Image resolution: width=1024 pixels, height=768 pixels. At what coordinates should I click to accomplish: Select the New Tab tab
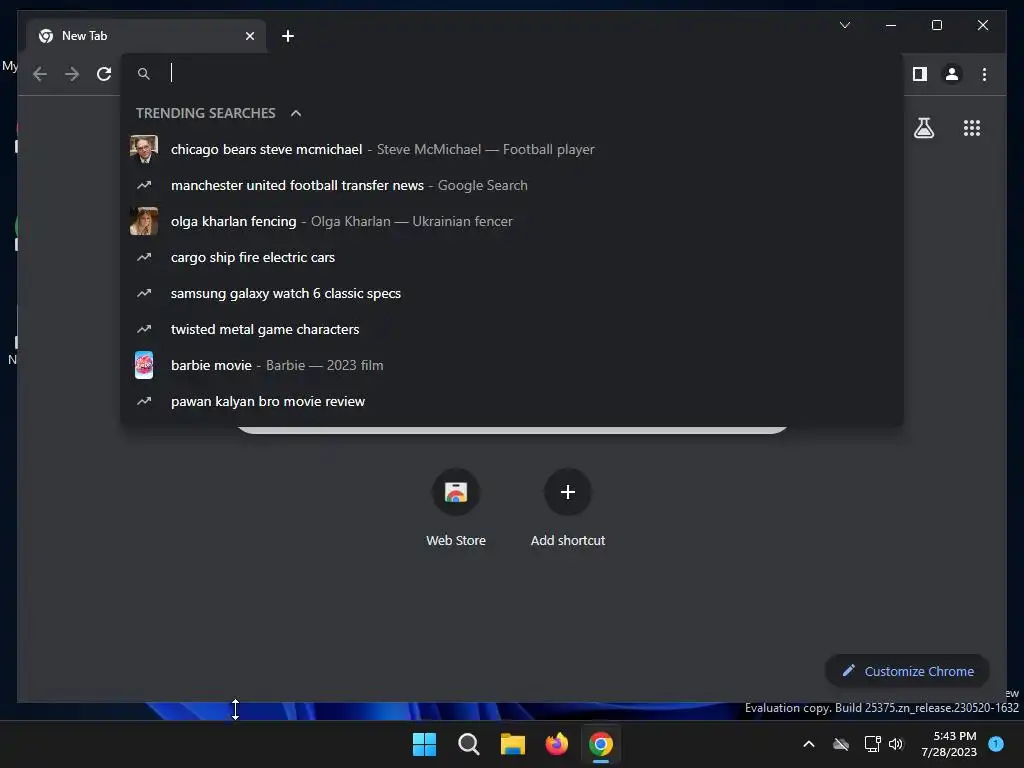[x=146, y=36]
